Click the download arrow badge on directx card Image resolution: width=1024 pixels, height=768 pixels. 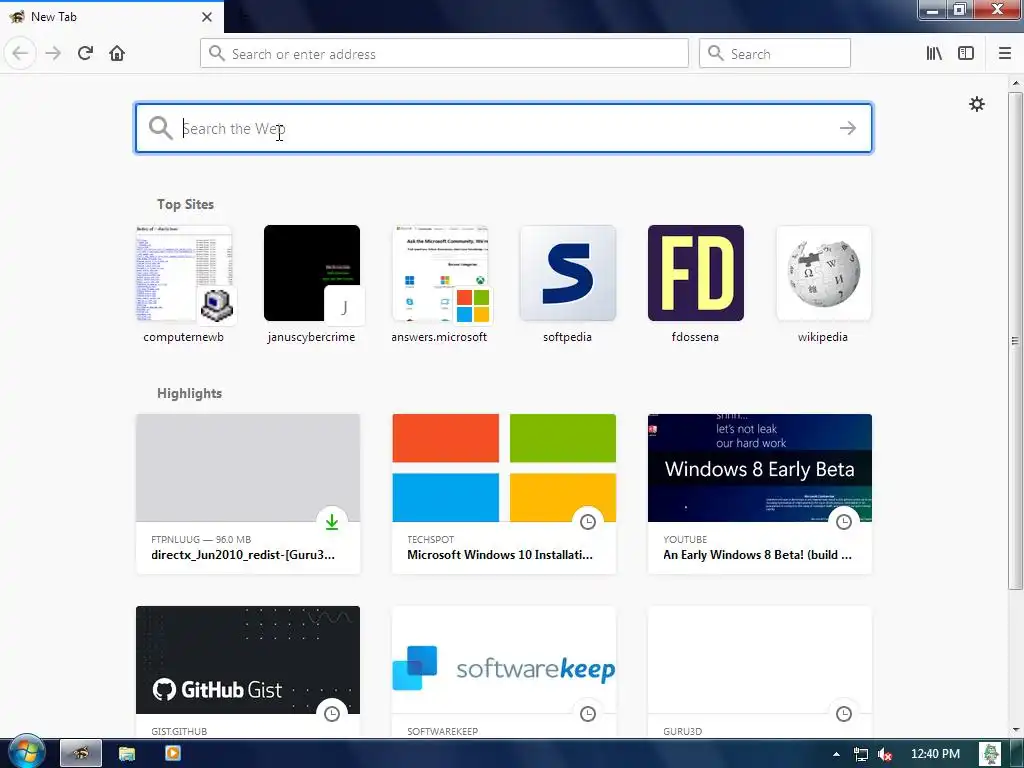[x=332, y=521]
